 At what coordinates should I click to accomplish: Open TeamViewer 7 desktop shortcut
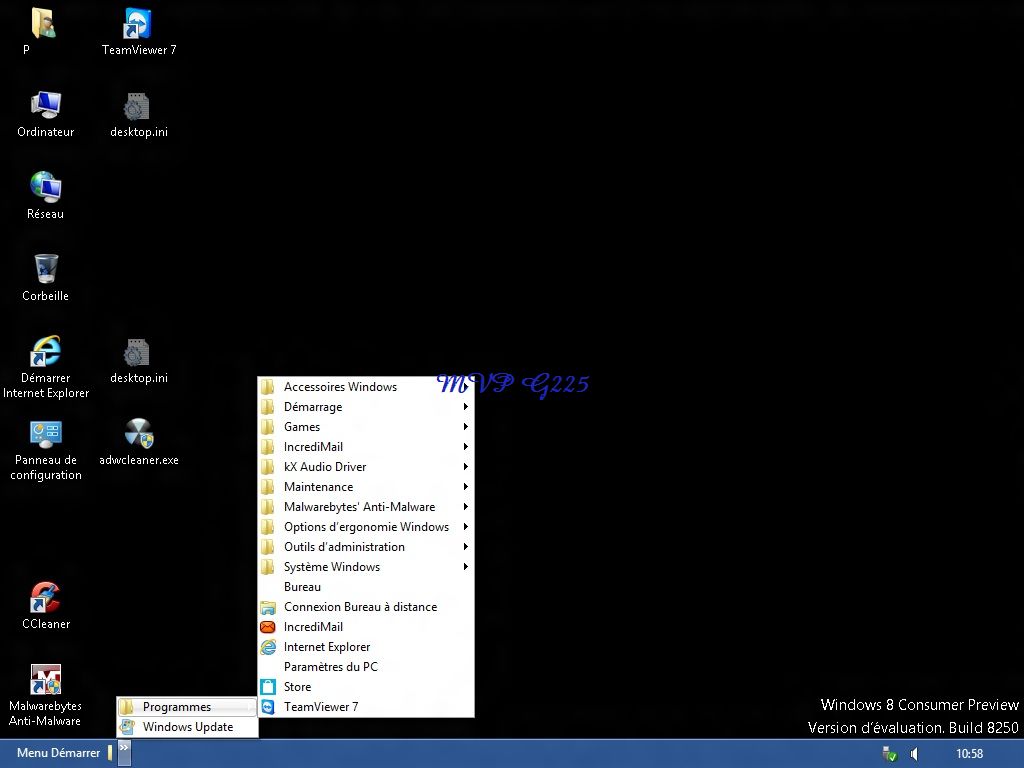(138, 25)
